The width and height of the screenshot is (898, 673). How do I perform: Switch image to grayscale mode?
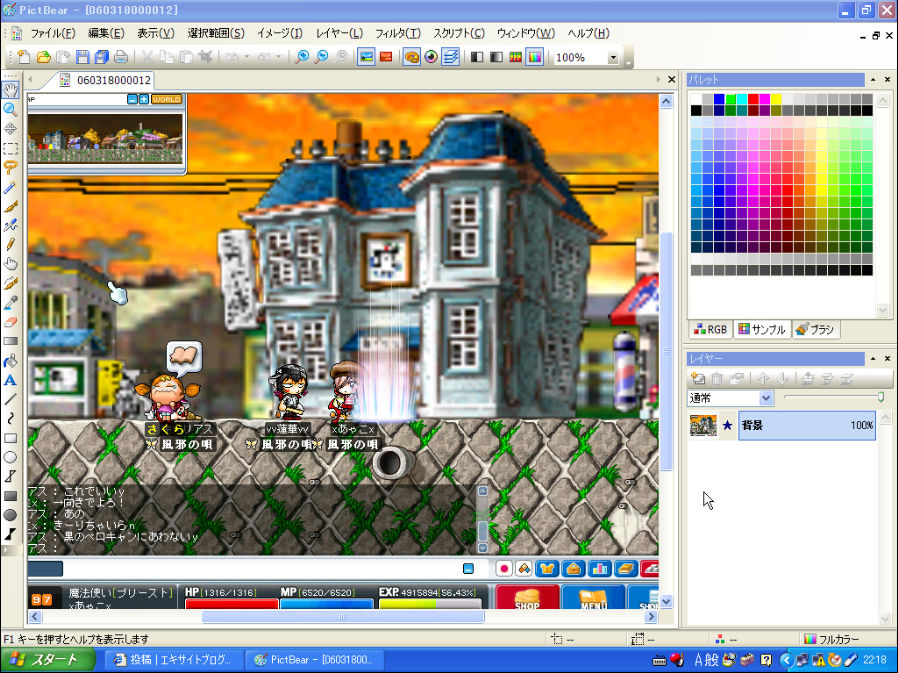[496, 57]
